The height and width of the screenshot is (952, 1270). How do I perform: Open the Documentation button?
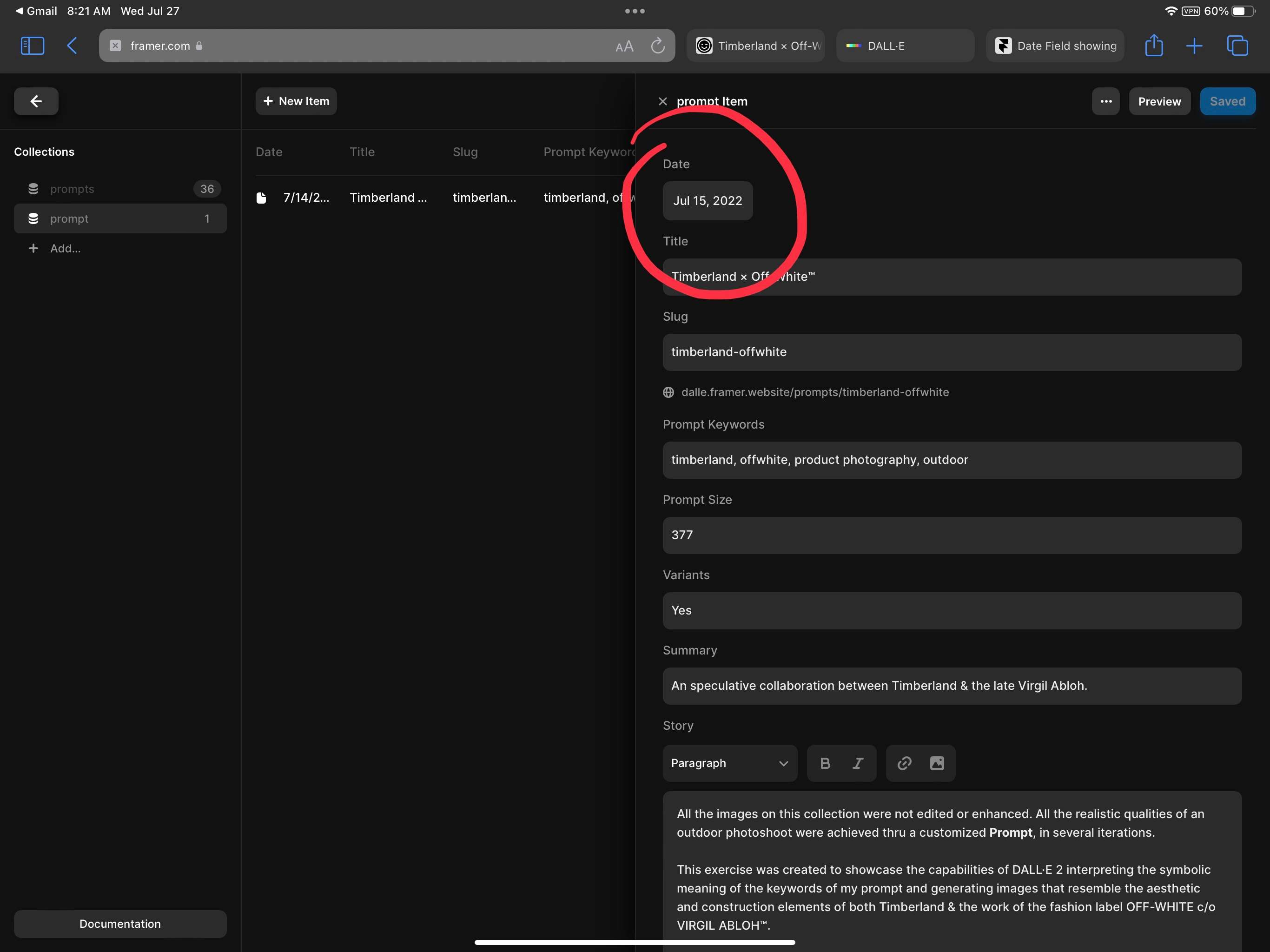pos(120,924)
